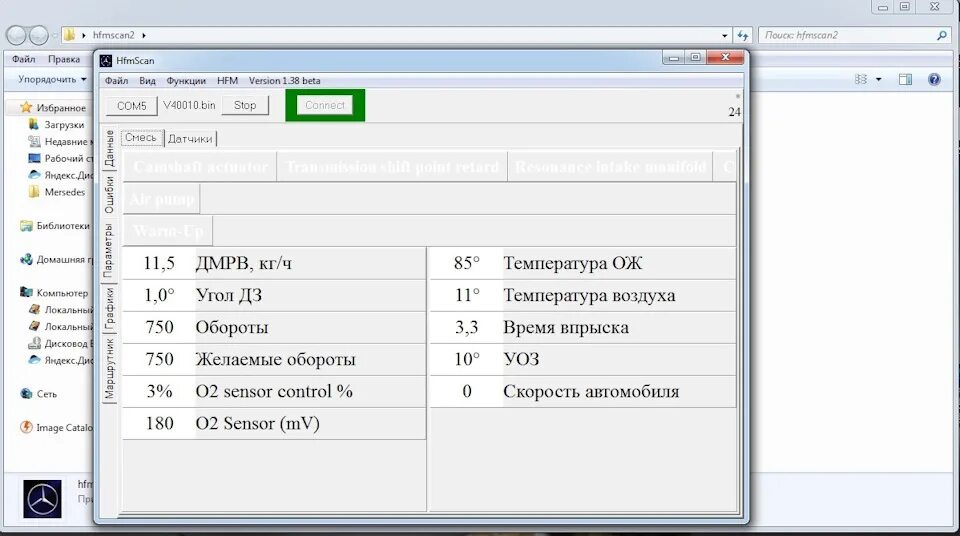Switch to the Смесь tab
Screen dimensions: 960x536
point(141,138)
